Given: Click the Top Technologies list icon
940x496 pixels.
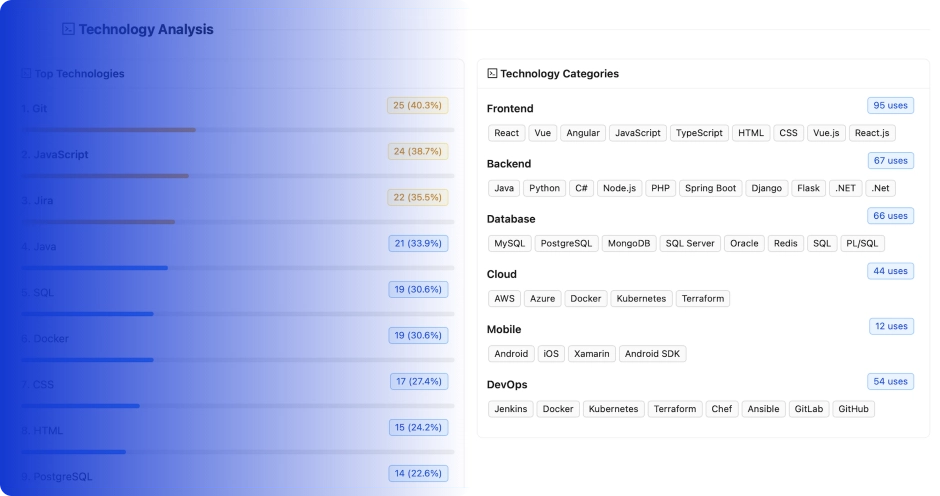Looking at the screenshot, I should tap(26, 73).
